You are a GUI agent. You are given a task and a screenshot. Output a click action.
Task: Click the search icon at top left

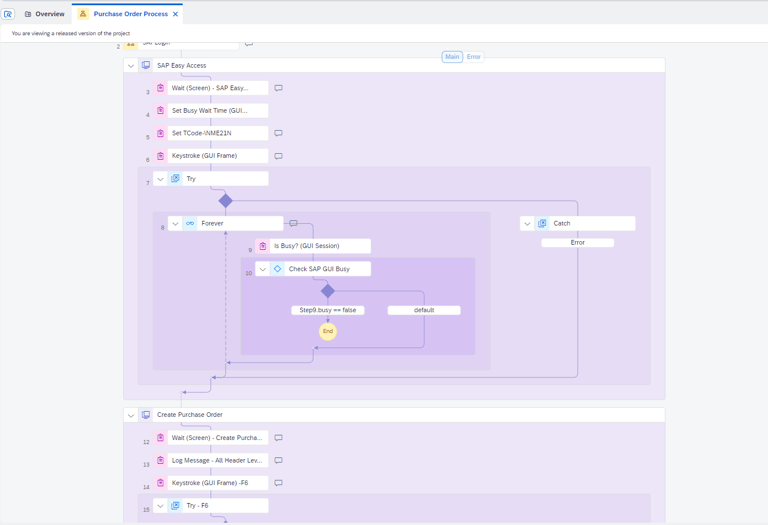(8, 14)
